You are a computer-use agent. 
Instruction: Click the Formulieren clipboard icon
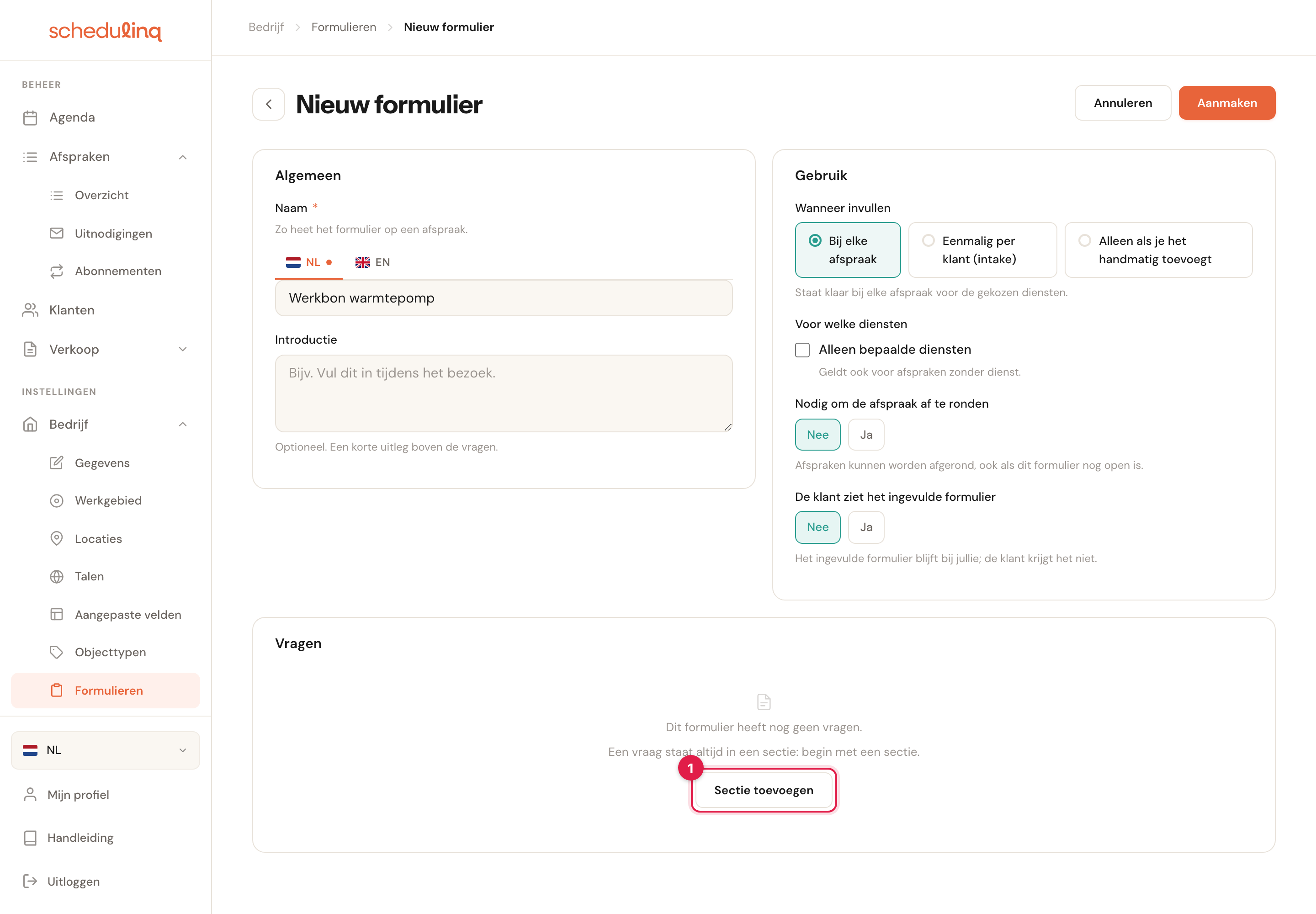pyautogui.click(x=56, y=690)
